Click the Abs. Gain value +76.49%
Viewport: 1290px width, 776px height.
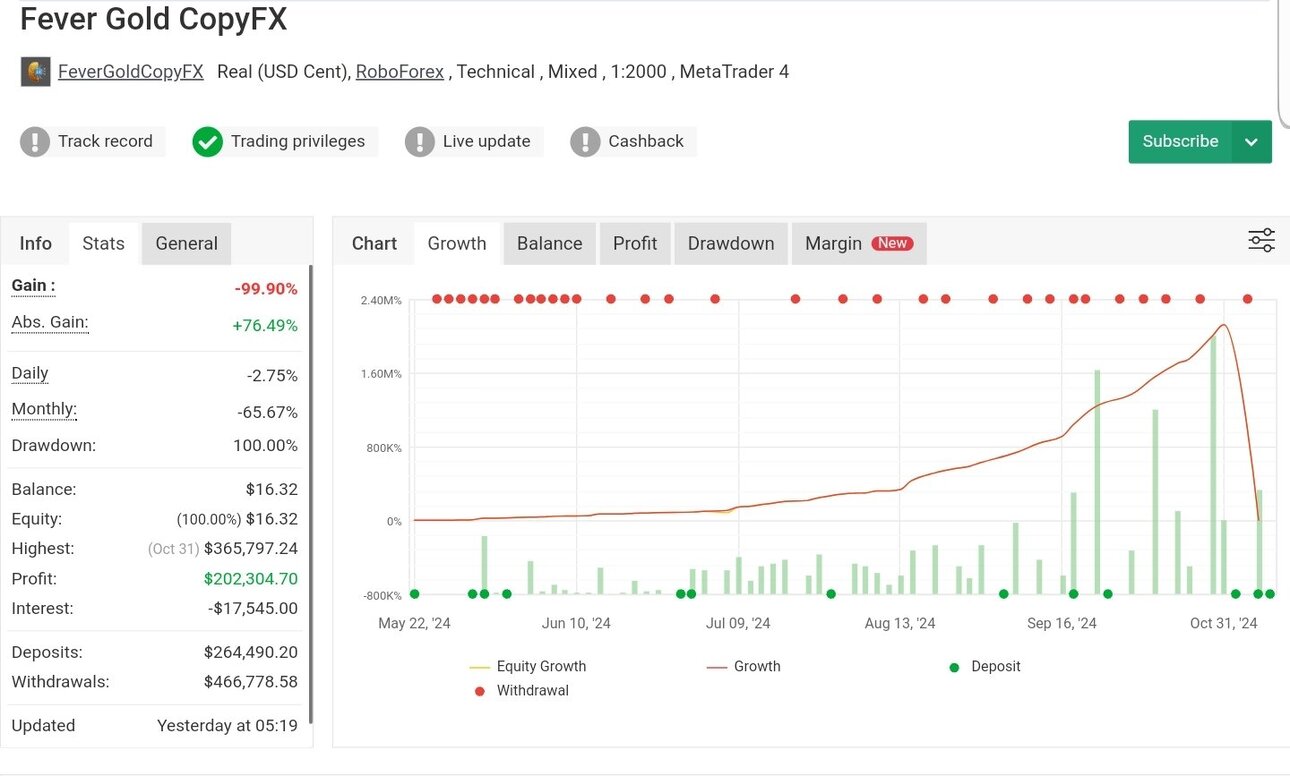click(x=265, y=326)
